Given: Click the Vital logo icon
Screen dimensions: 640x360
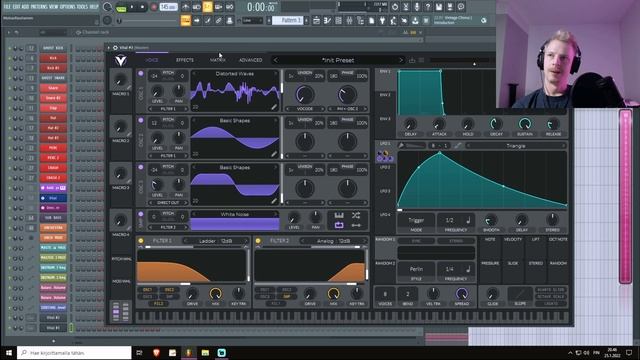Looking at the screenshot, I should tap(120, 60).
